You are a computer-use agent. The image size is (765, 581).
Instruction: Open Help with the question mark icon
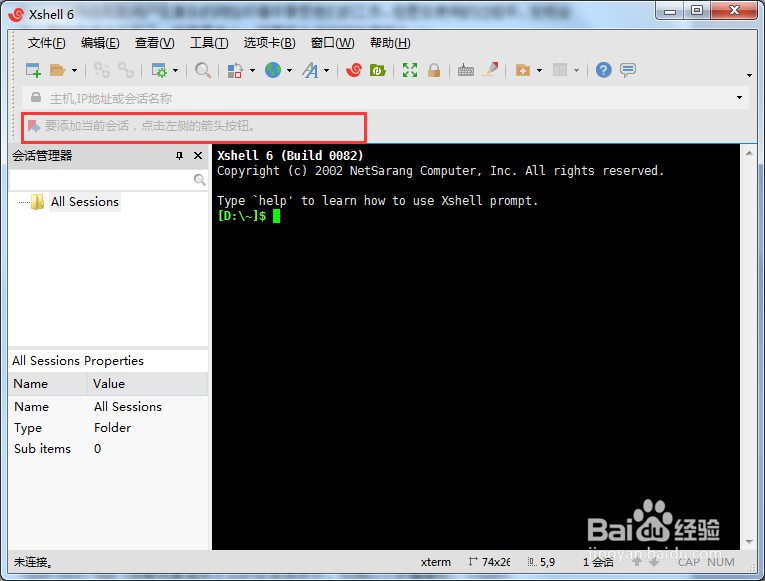pos(604,70)
